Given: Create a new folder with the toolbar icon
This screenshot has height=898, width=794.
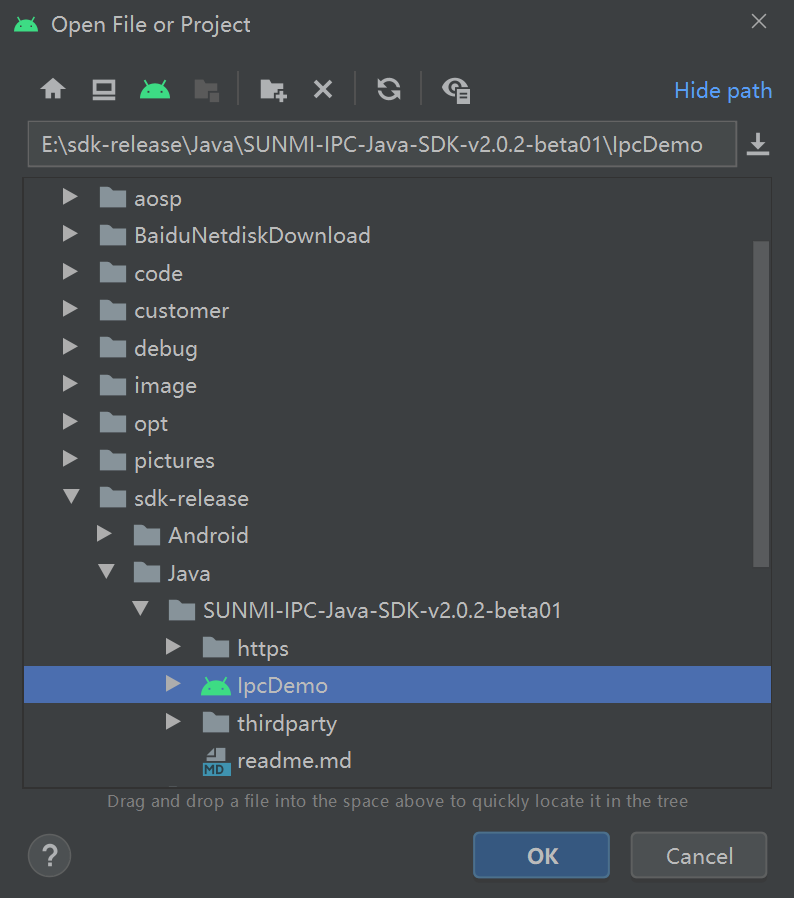Looking at the screenshot, I should coord(273,90).
